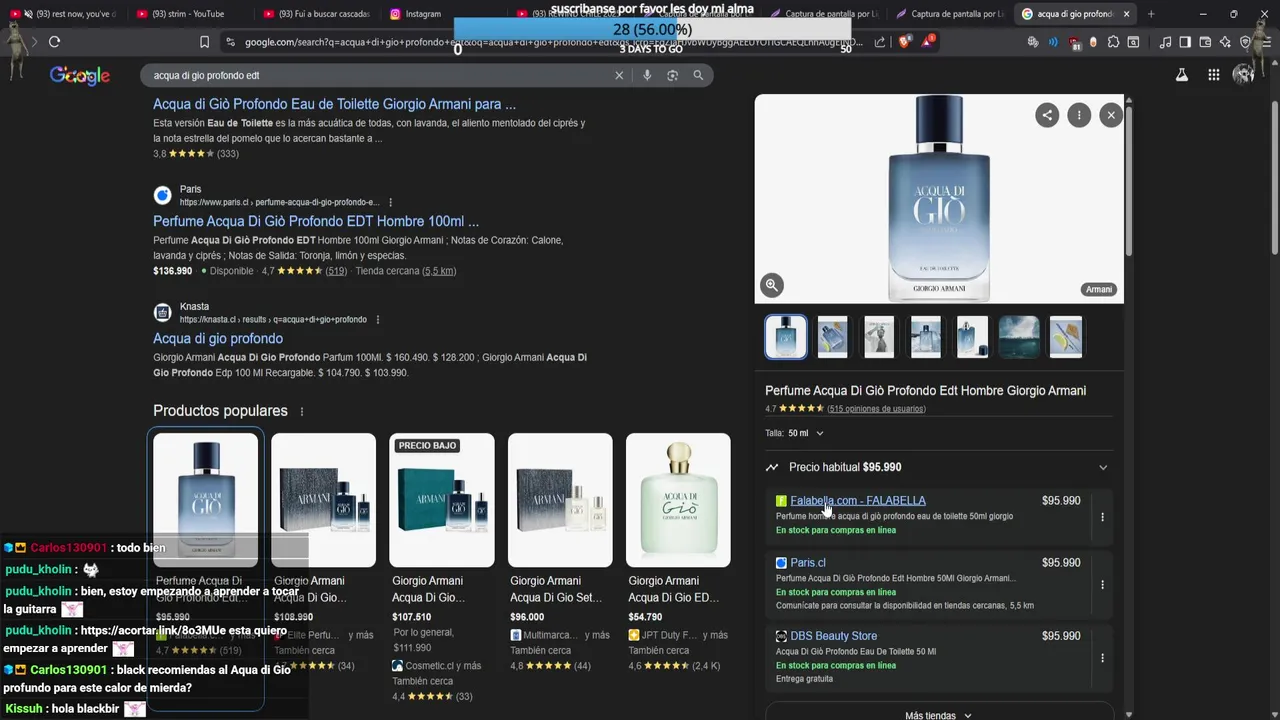The image size is (1280, 720).
Task: Expand the Talla 50 ml size dropdown
Action: point(806,433)
